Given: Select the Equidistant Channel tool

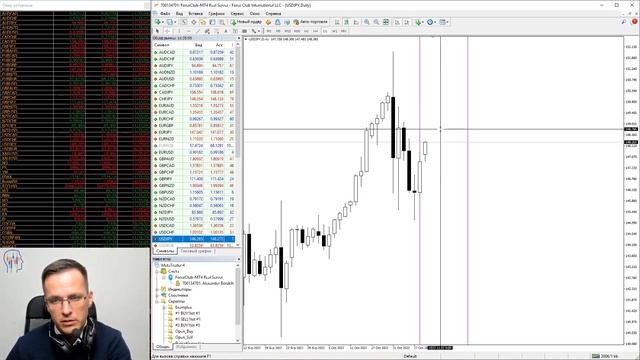Looking at the screenshot, I should pyautogui.click(x=207, y=31).
